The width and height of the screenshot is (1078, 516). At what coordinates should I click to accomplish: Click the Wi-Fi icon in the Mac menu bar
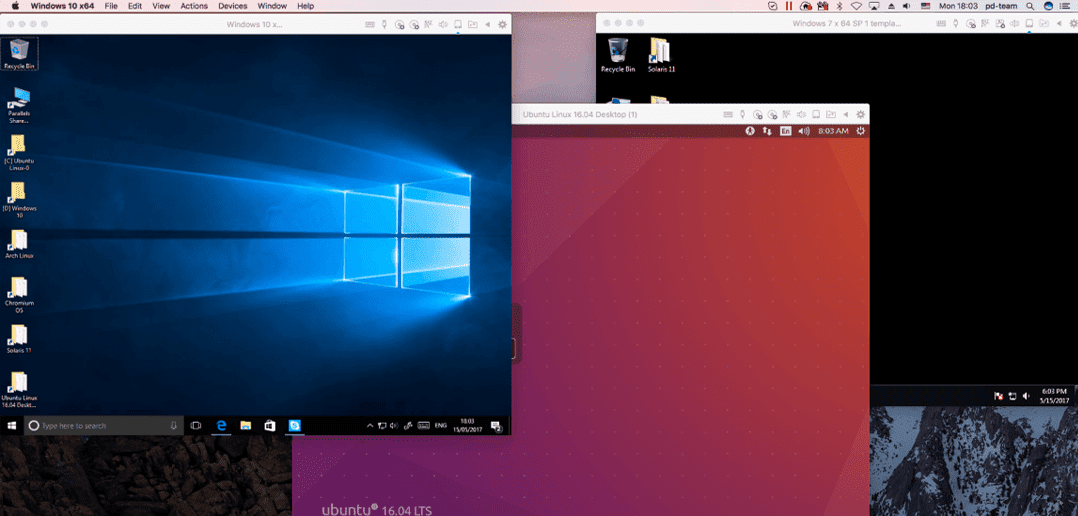pyautogui.click(x=856, y=6)
